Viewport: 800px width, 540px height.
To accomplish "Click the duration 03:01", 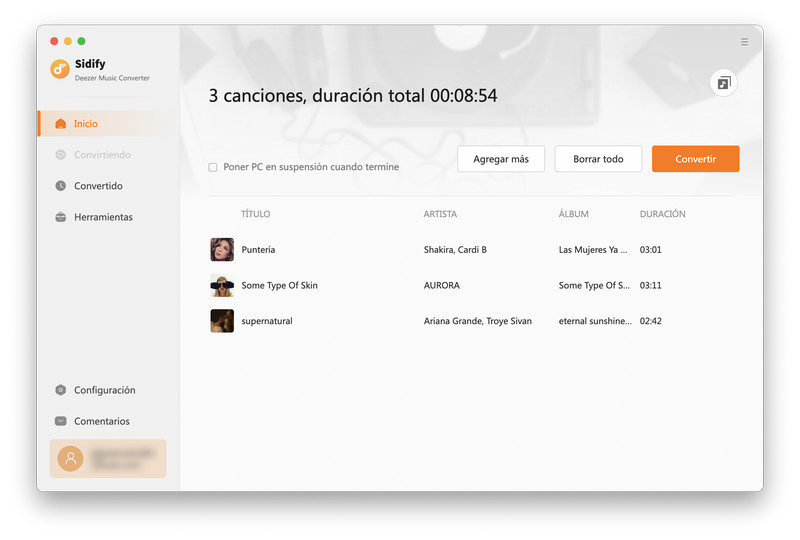I will click(x=651, y=250).
